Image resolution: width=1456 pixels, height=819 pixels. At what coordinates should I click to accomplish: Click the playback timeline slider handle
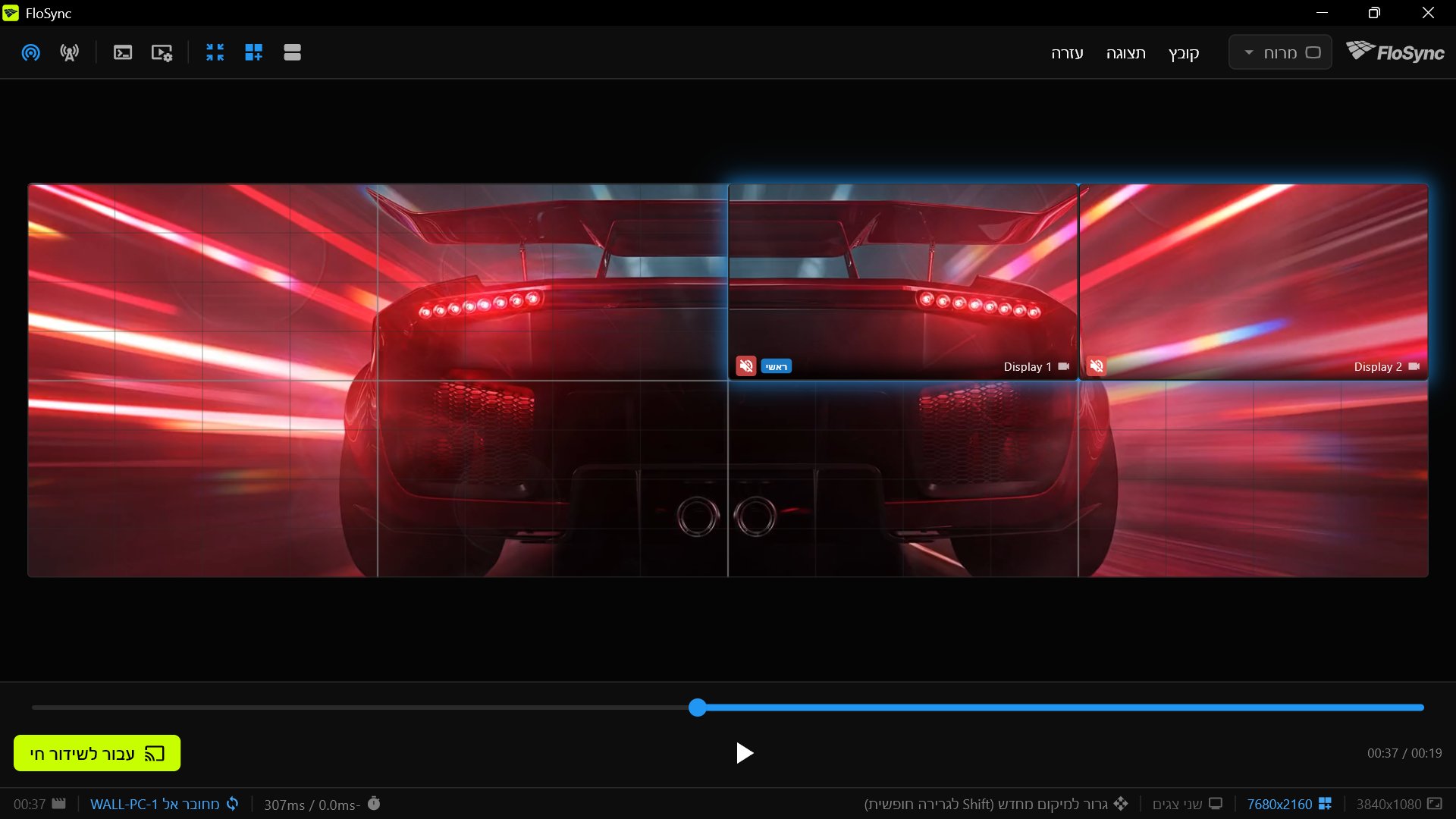tap(698, 708)
